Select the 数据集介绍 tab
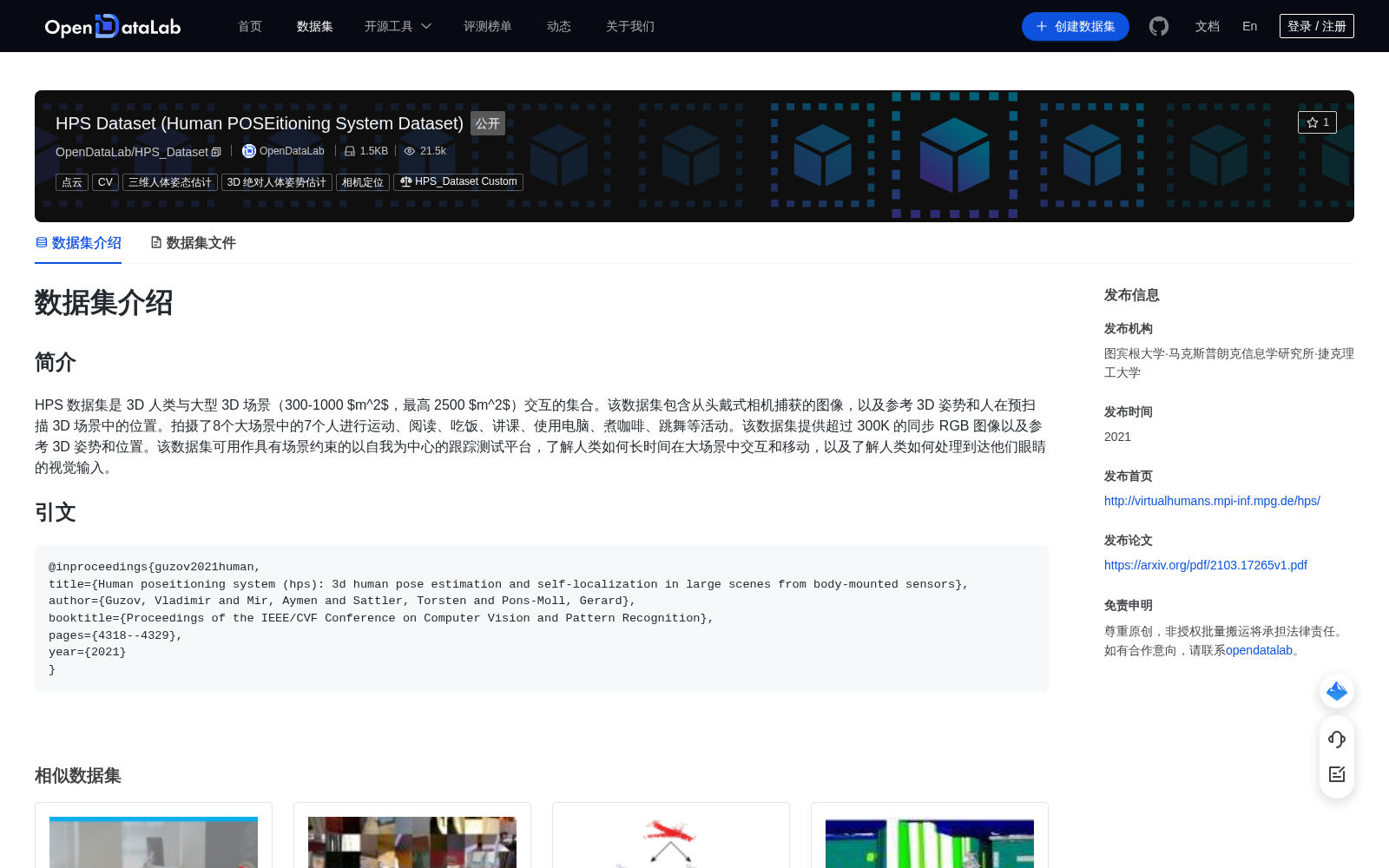 click(x=78, y=243)
